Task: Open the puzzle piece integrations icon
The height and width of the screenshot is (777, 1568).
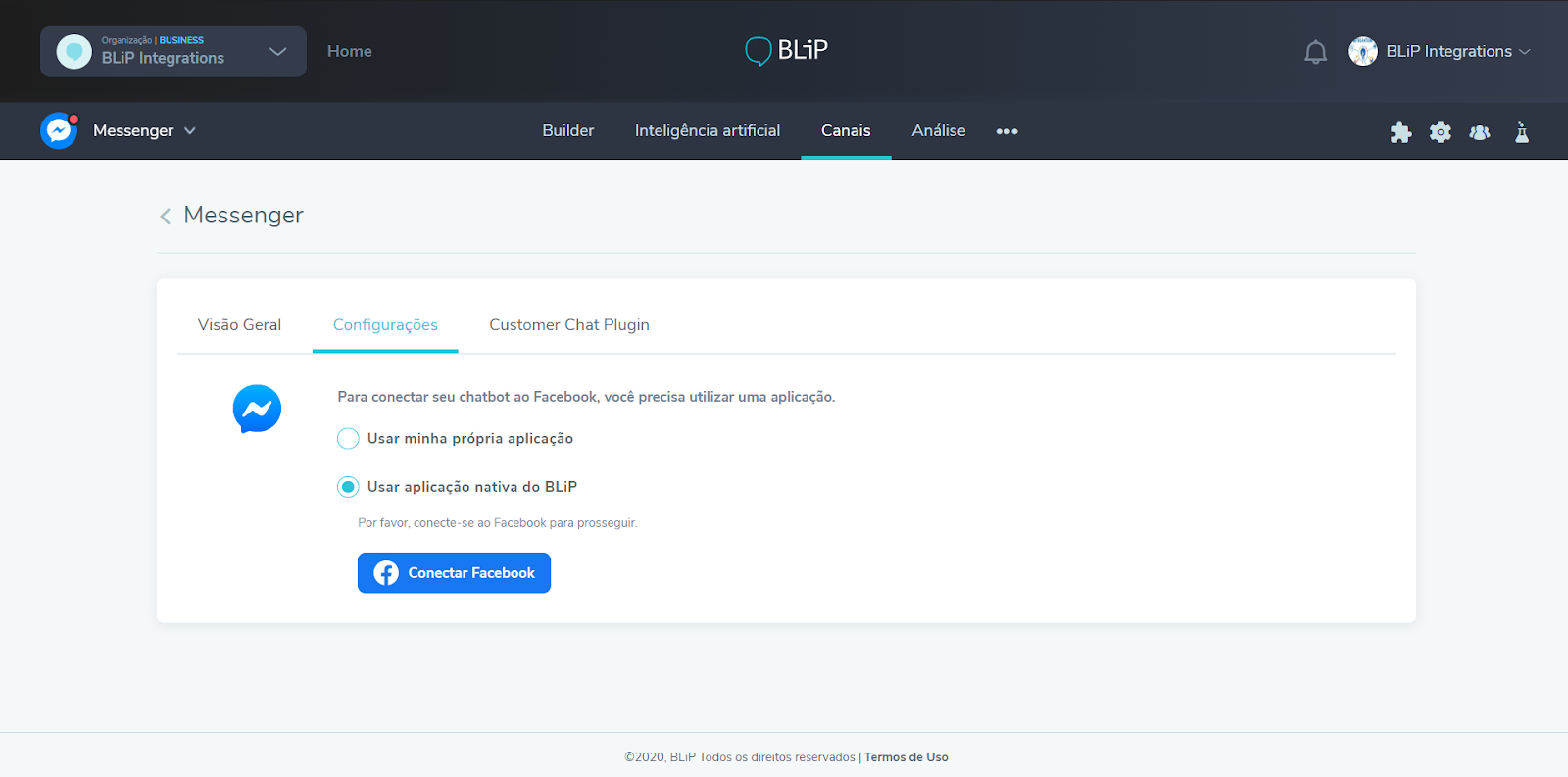Action: tap(1400, 132)
